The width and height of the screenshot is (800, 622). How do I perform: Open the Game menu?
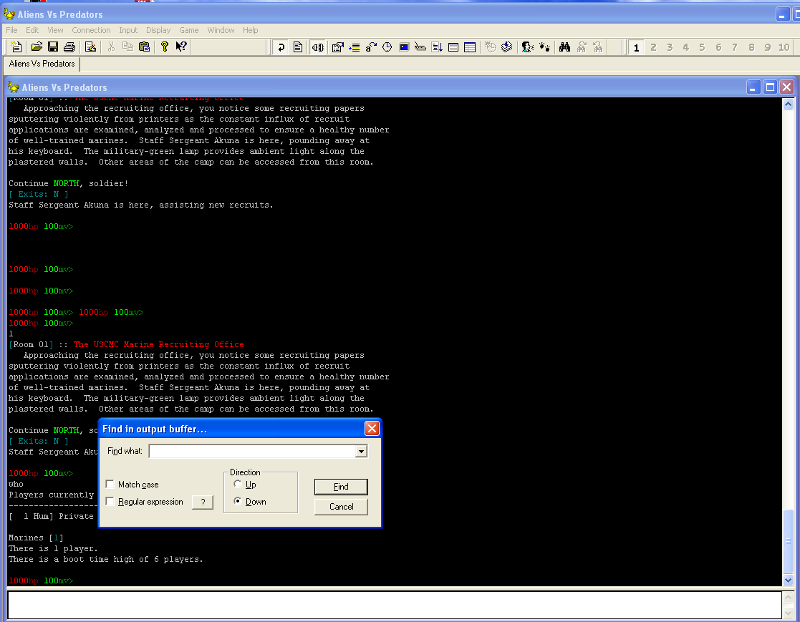[189, 30]
